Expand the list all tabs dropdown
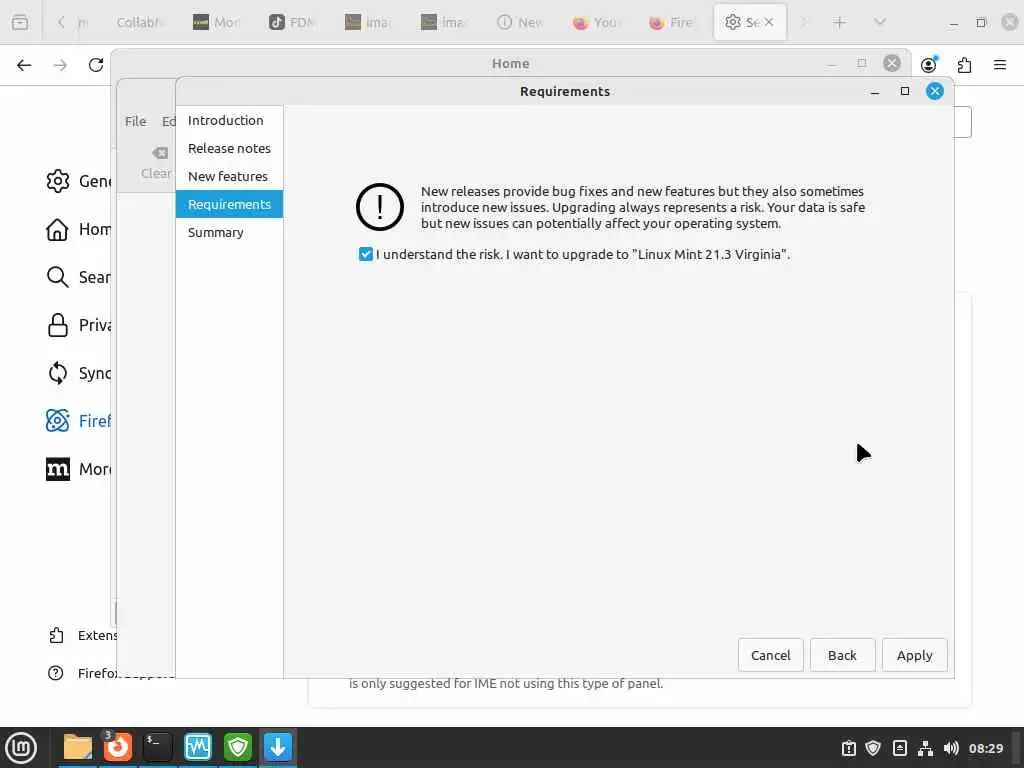 (x=879, y=22)
